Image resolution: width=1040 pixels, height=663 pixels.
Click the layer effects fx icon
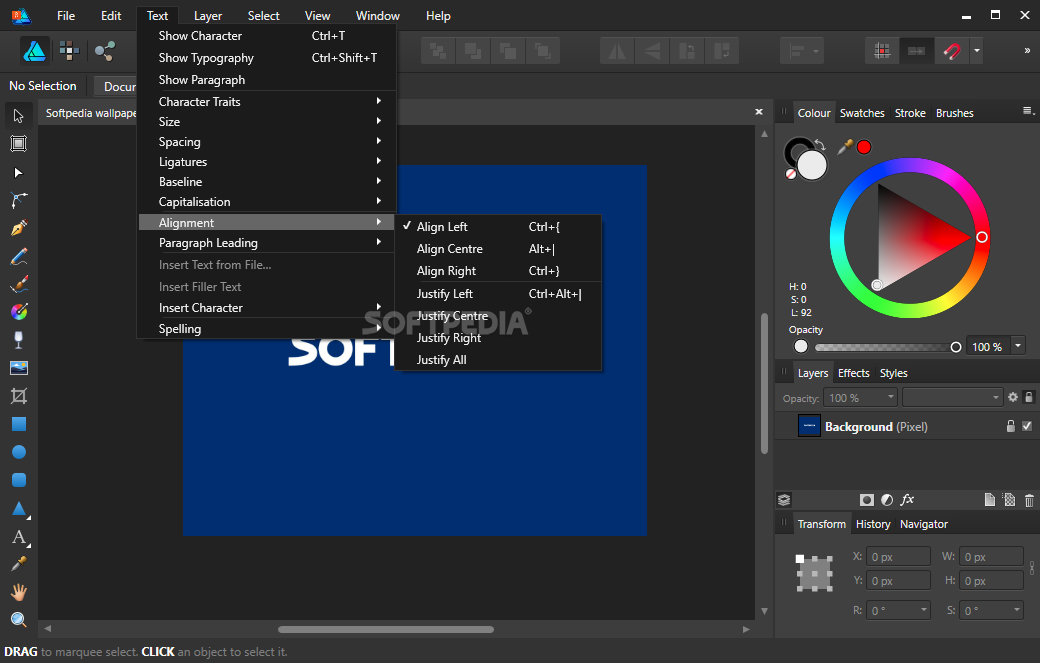(x=907, y=500)
